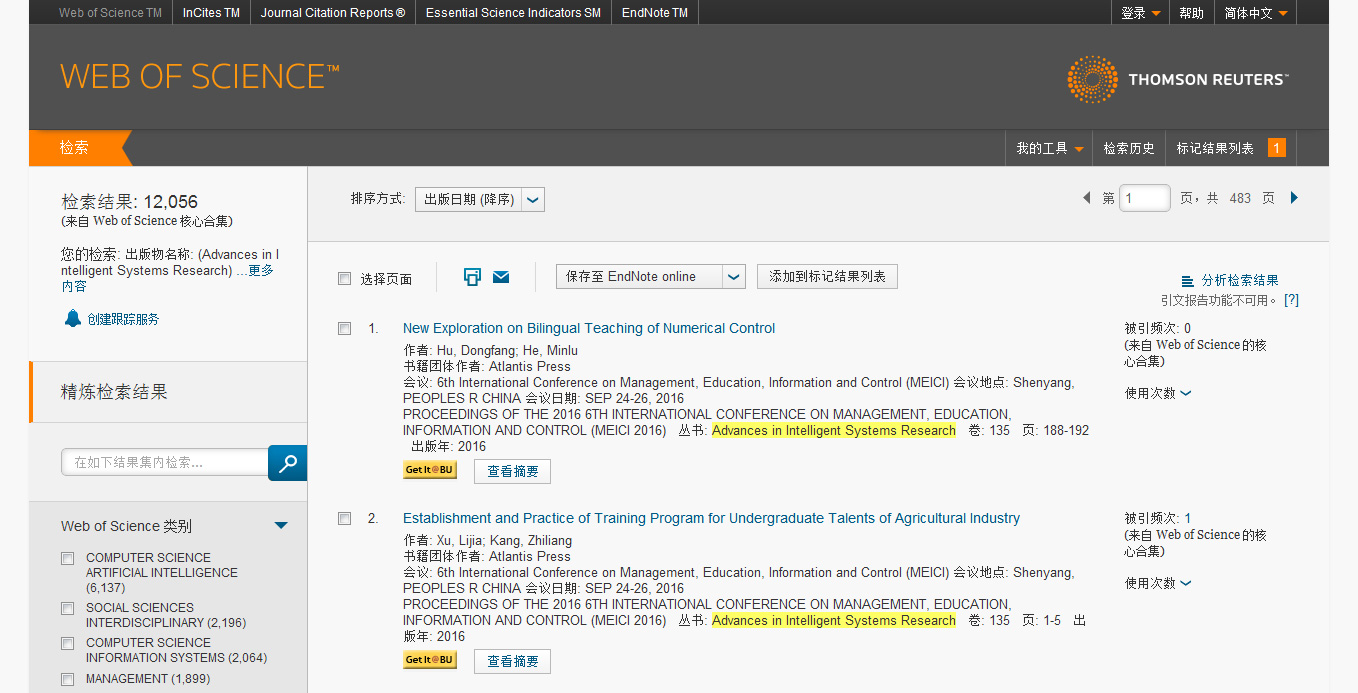
Task: Click the magnifier search-within-results button
Action: point(288,463)
